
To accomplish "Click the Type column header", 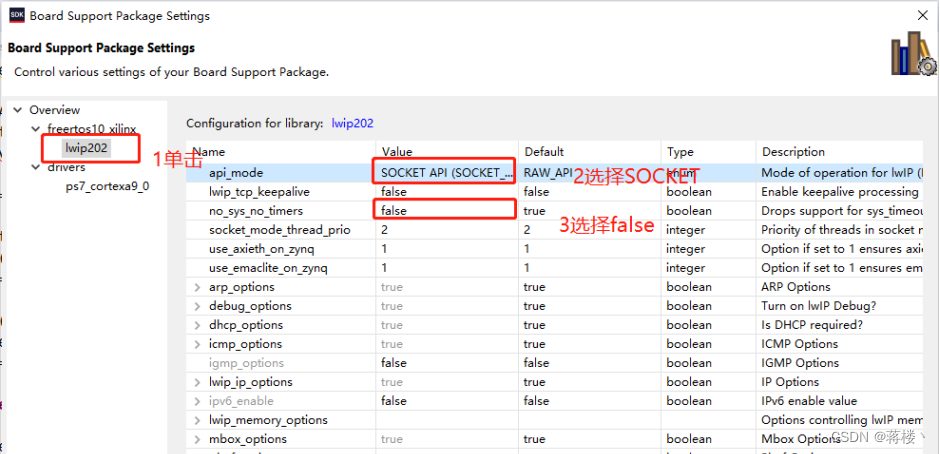I will coord(709,152).
